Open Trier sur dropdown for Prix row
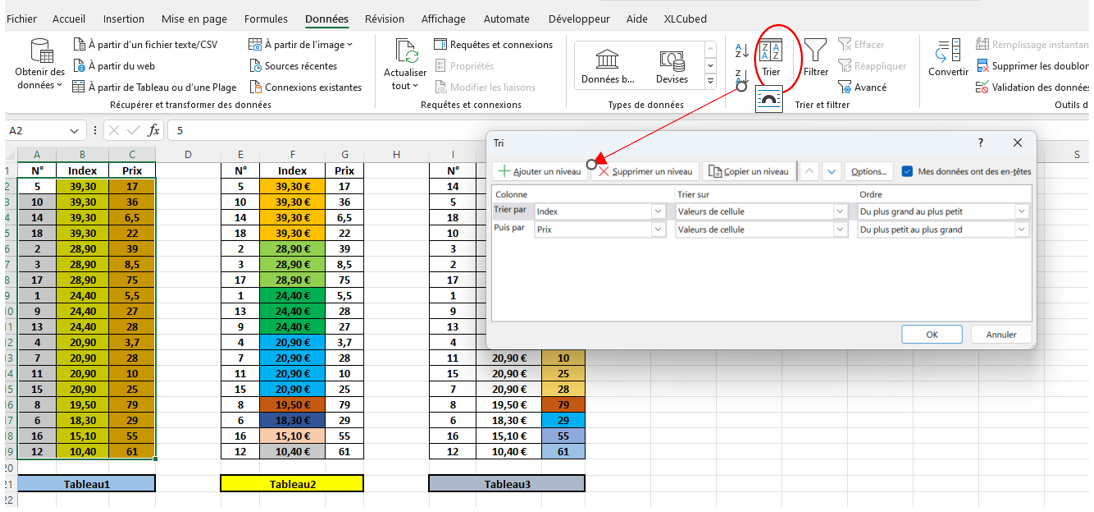1094x512 pixels. click(840, 229)
